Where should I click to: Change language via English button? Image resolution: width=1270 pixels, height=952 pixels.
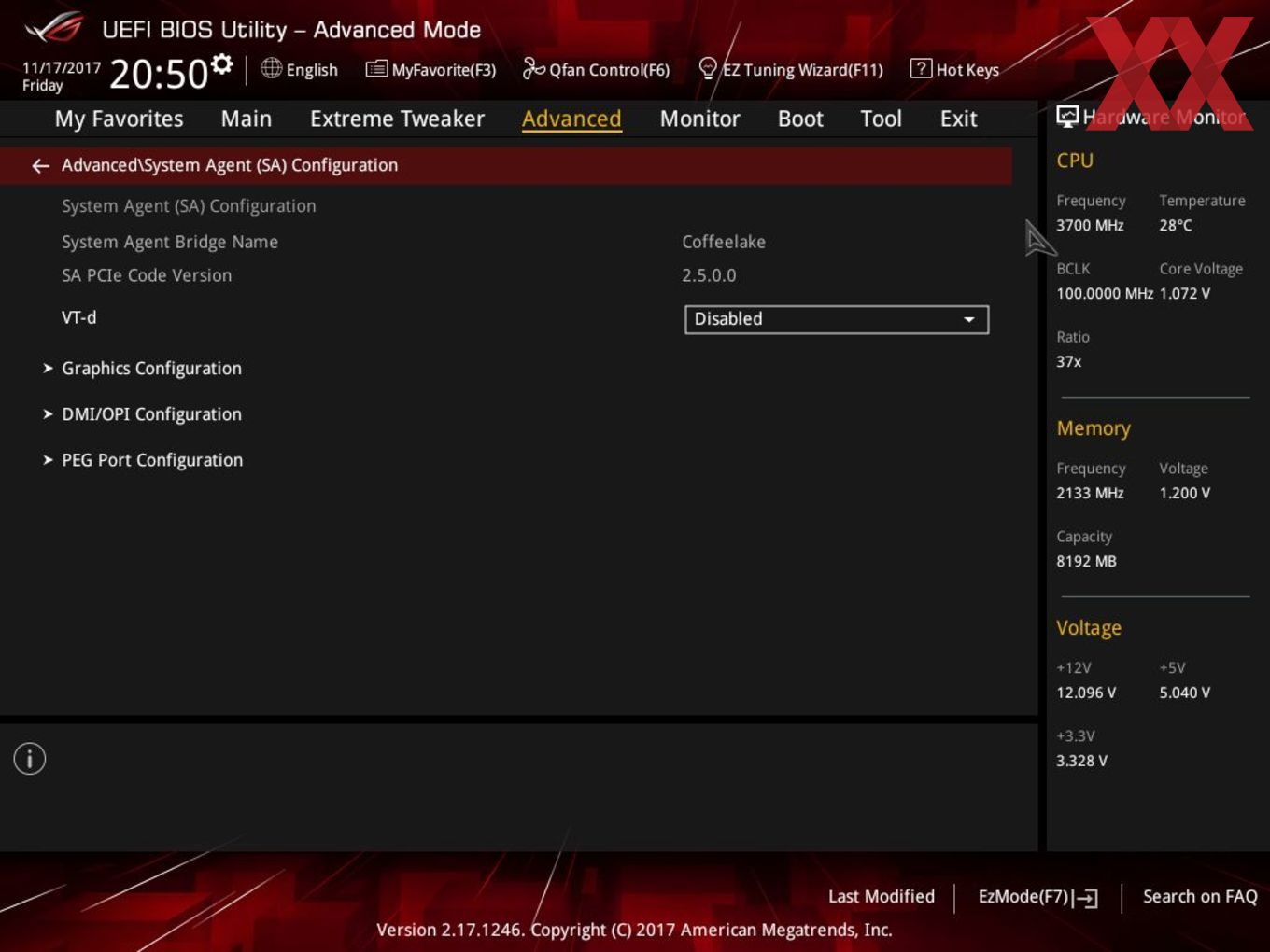tap(299, 69)
